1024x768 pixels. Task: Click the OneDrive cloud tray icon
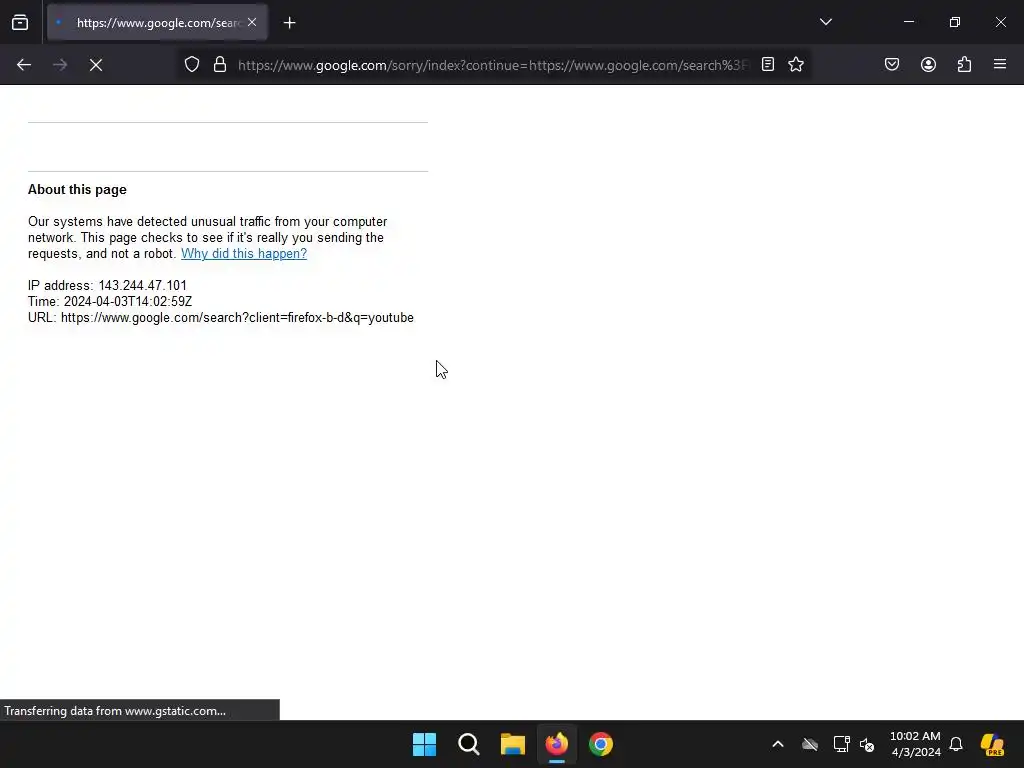810,744
